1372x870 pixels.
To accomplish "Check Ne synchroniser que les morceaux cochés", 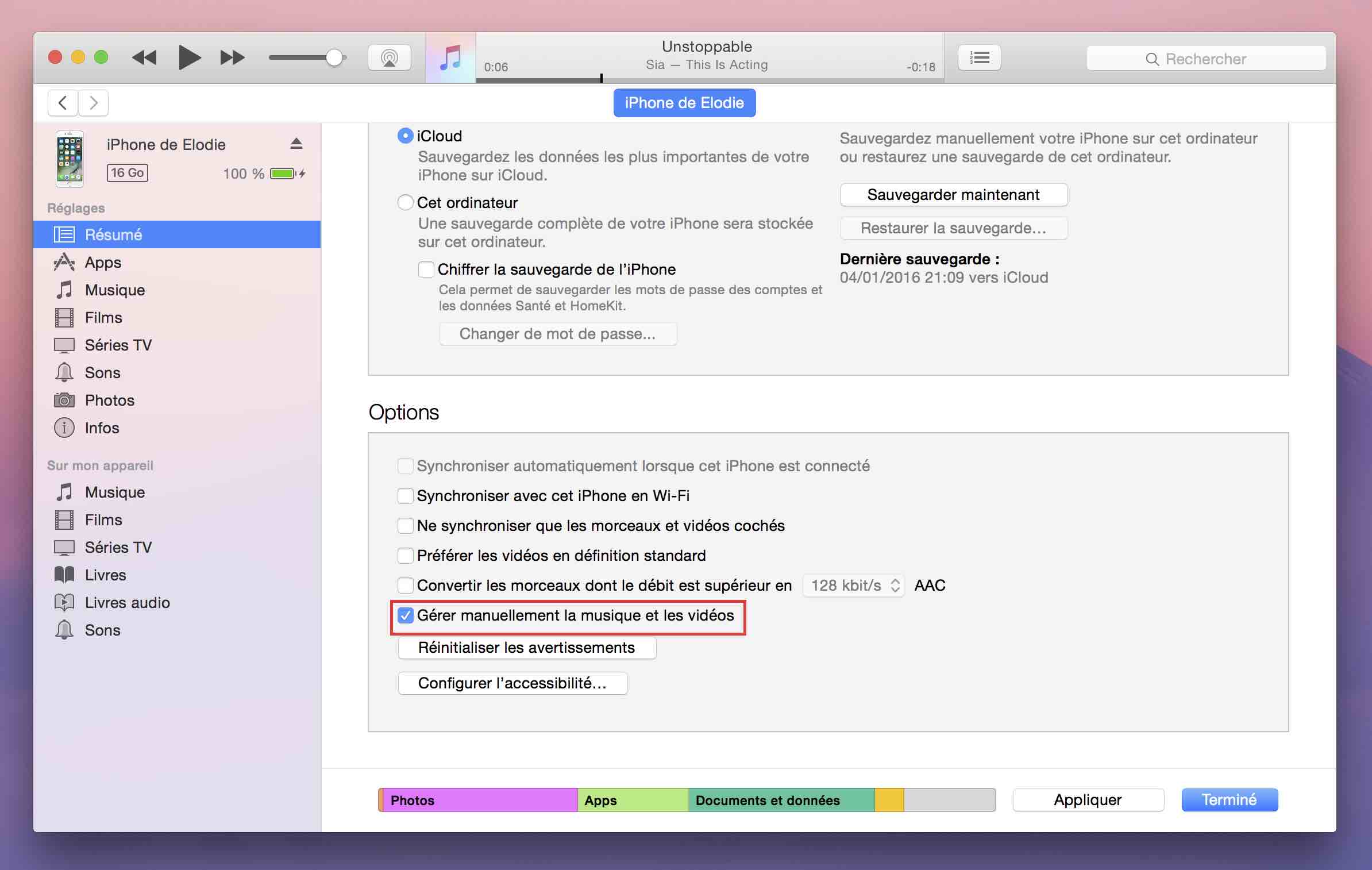I will (x=405, y=525).
